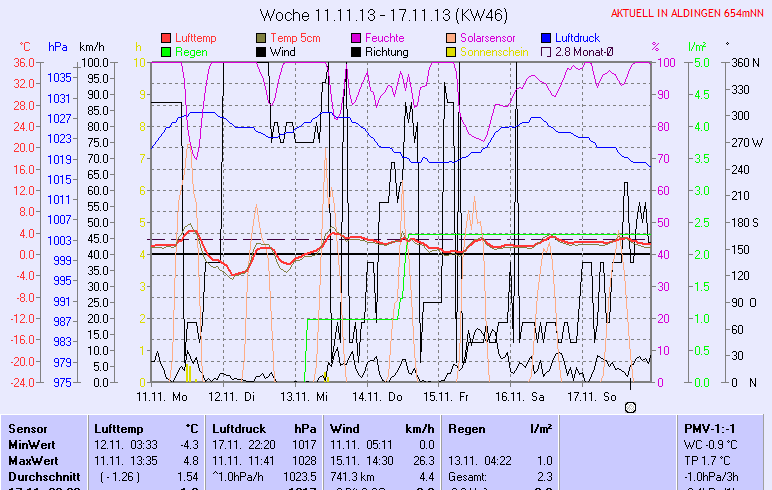Click the olive Temp 5cm legend swatch
The width and height of the screenshot is (772, 490).
click(262, 37)
